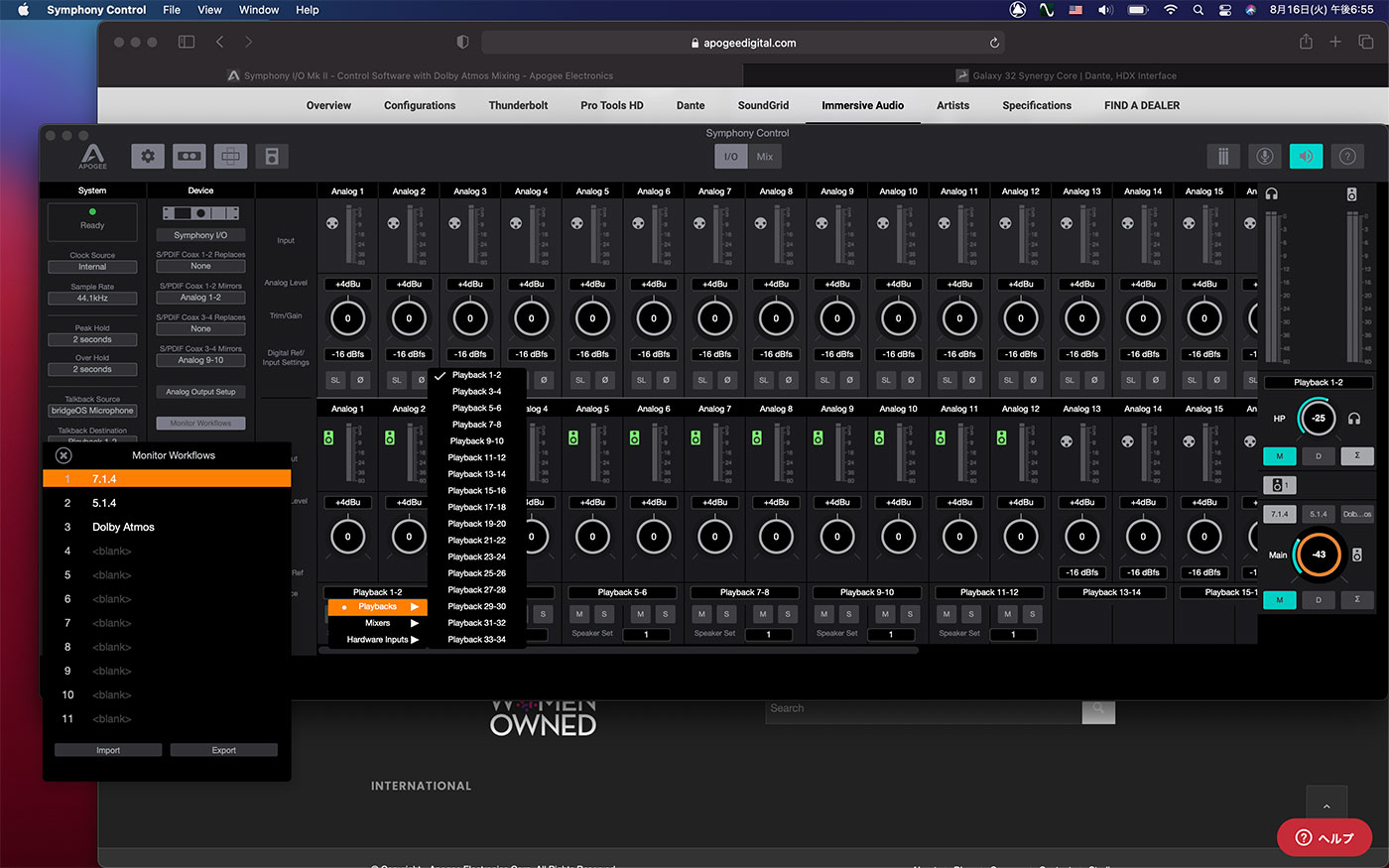Open macOS Spotlight search icon

point(1199,10)
